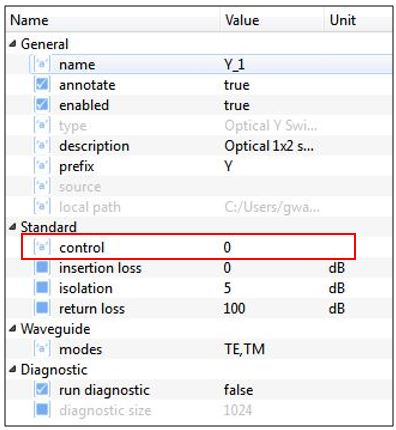Click the string icon beside name property
Screen dimensions: 396x430
[42, 64]
